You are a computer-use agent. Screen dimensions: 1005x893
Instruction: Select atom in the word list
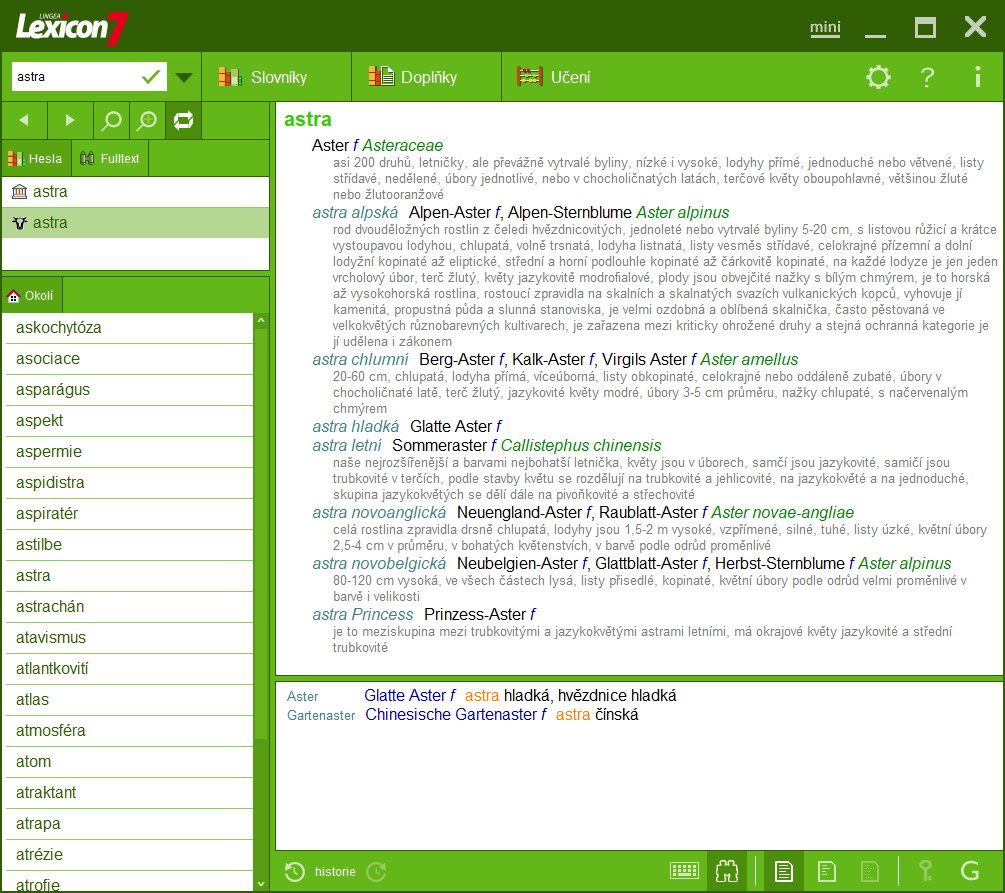click(128, 762)
